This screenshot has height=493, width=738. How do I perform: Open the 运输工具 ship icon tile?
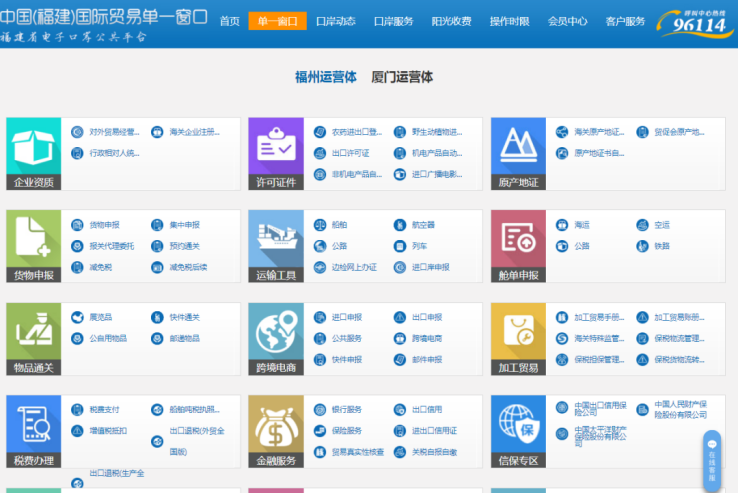click(275, 245)
